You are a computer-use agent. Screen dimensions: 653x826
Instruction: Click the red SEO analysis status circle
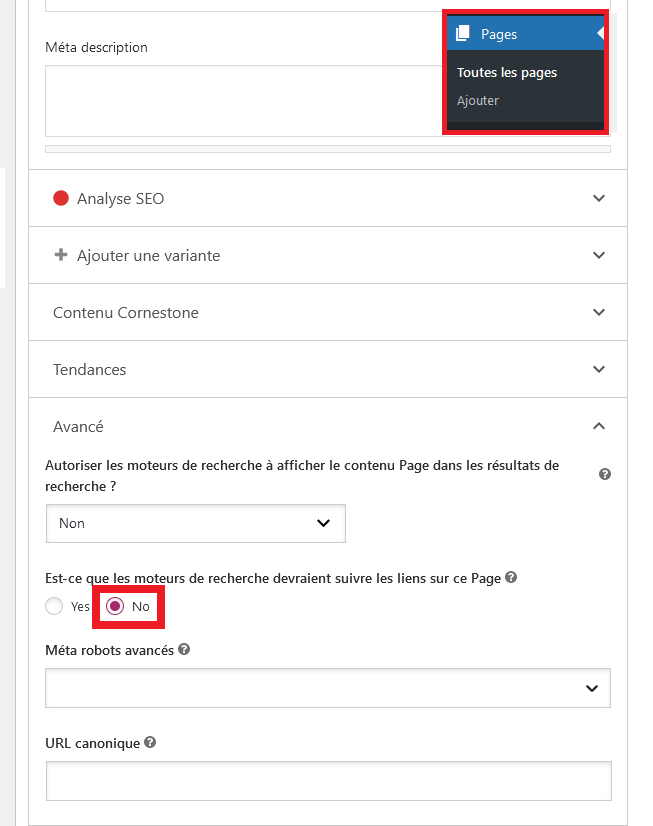pyautogui.click(x=61, y=198)
